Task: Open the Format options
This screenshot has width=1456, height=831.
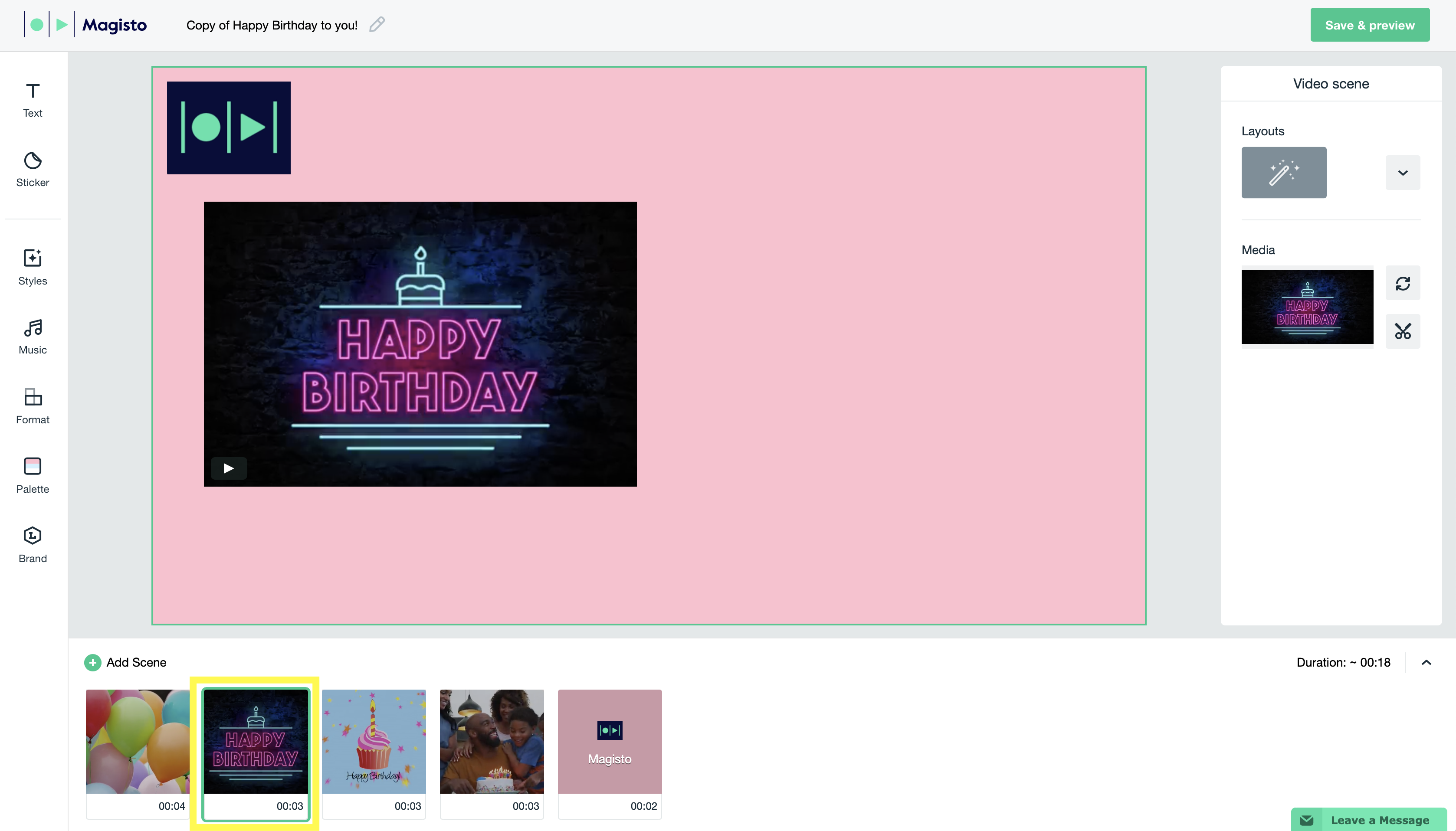Action: (x=33, y=406)
